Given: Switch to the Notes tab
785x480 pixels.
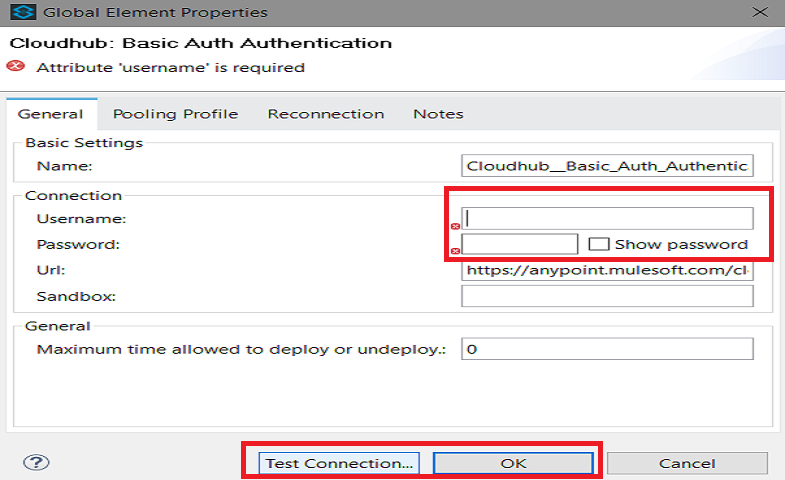Looking at the screenshot, I should (438, 114).
